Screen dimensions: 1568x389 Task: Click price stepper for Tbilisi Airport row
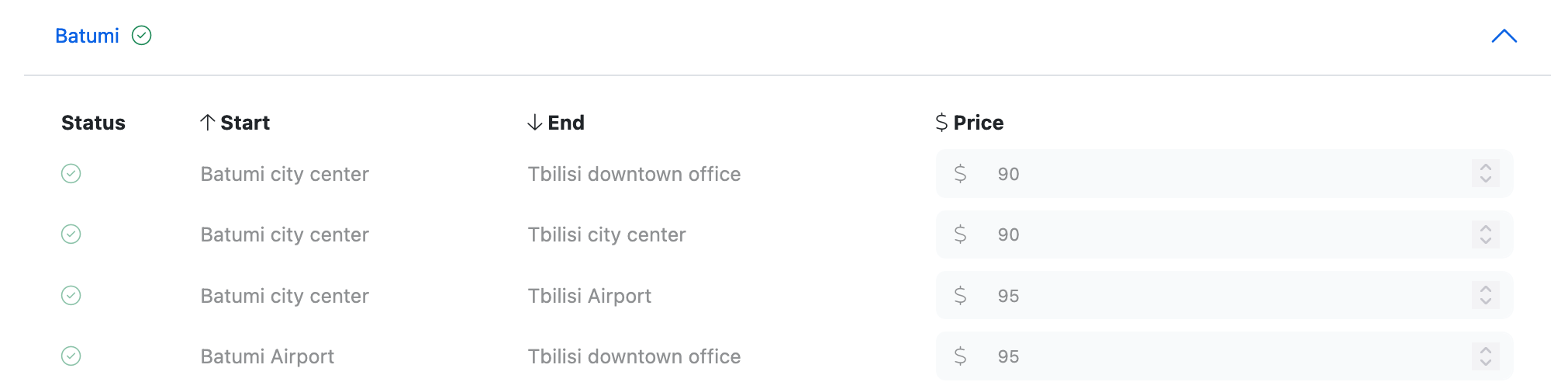coord(1485,296)
